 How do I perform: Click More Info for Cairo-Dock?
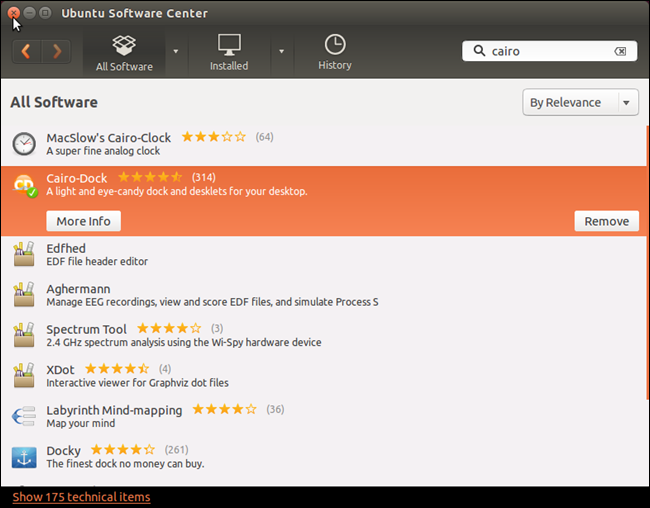83,221
